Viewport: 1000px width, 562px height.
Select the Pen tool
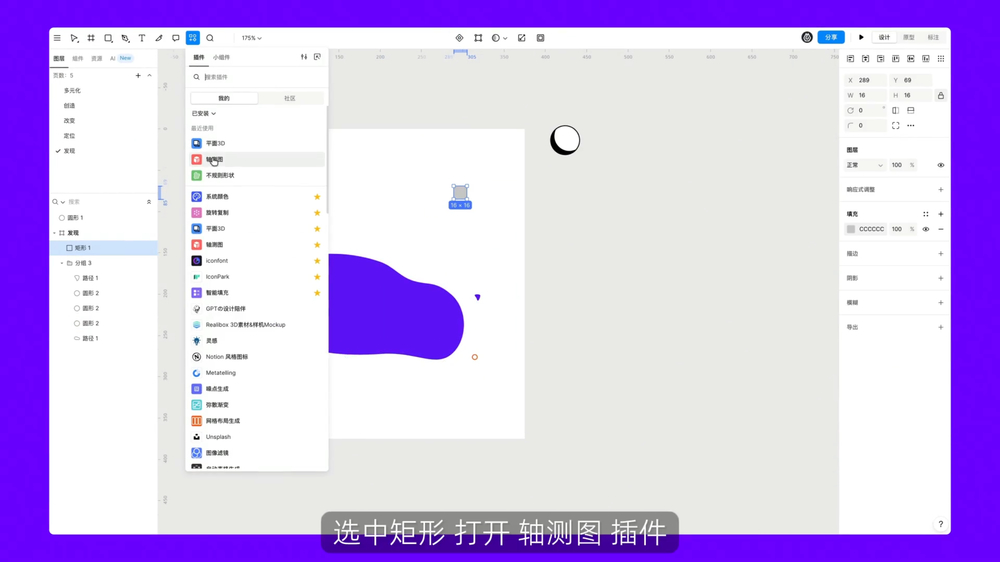pyautogui.click(x=125, y=38)
